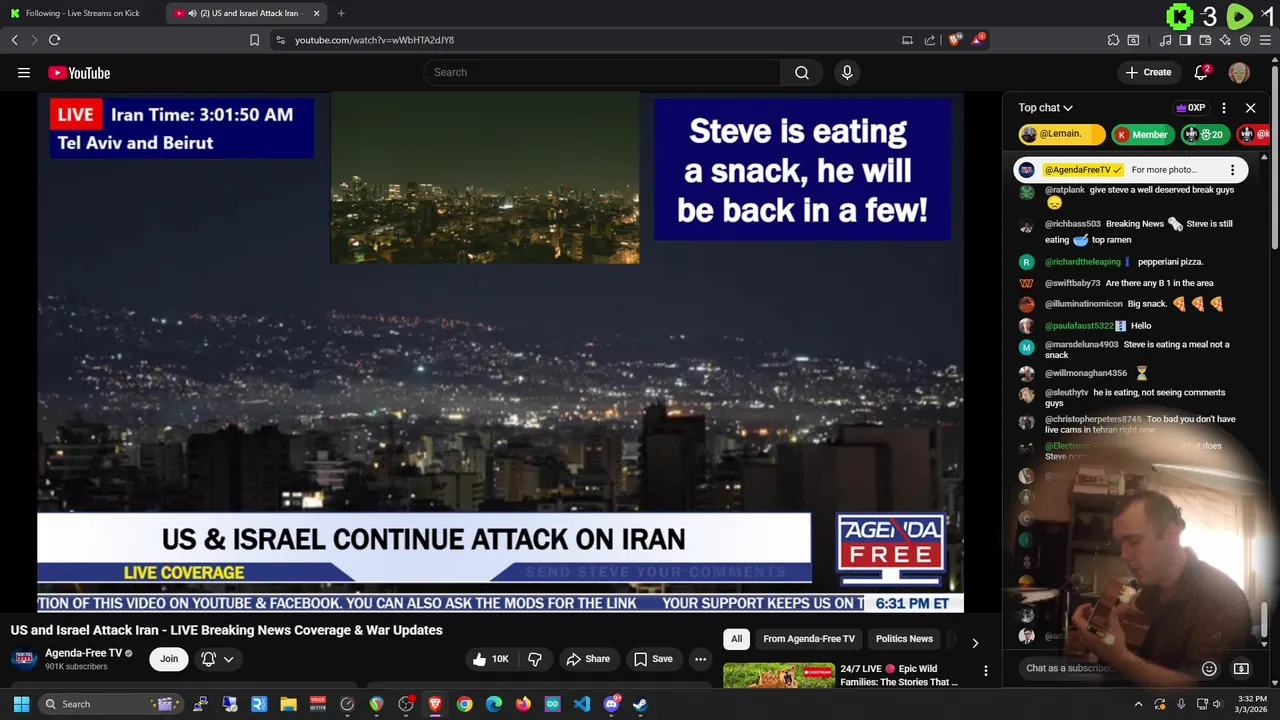Switch to the Kick Following tab
Viewport: 1280px width, 720px height.
83,13
